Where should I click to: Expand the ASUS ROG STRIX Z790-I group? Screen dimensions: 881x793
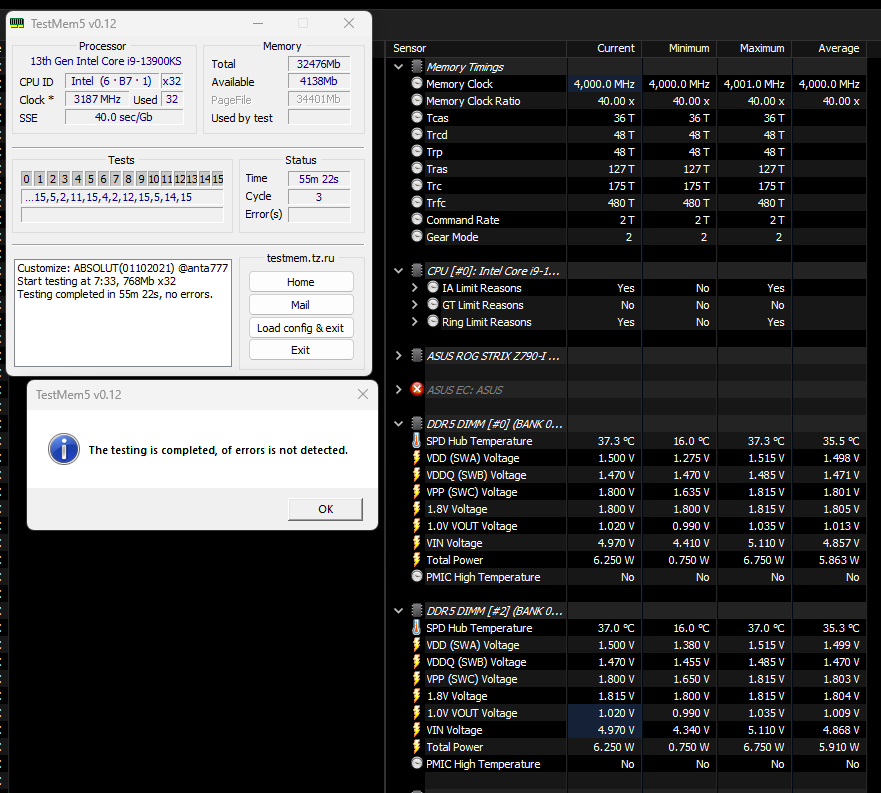[398, 356]
